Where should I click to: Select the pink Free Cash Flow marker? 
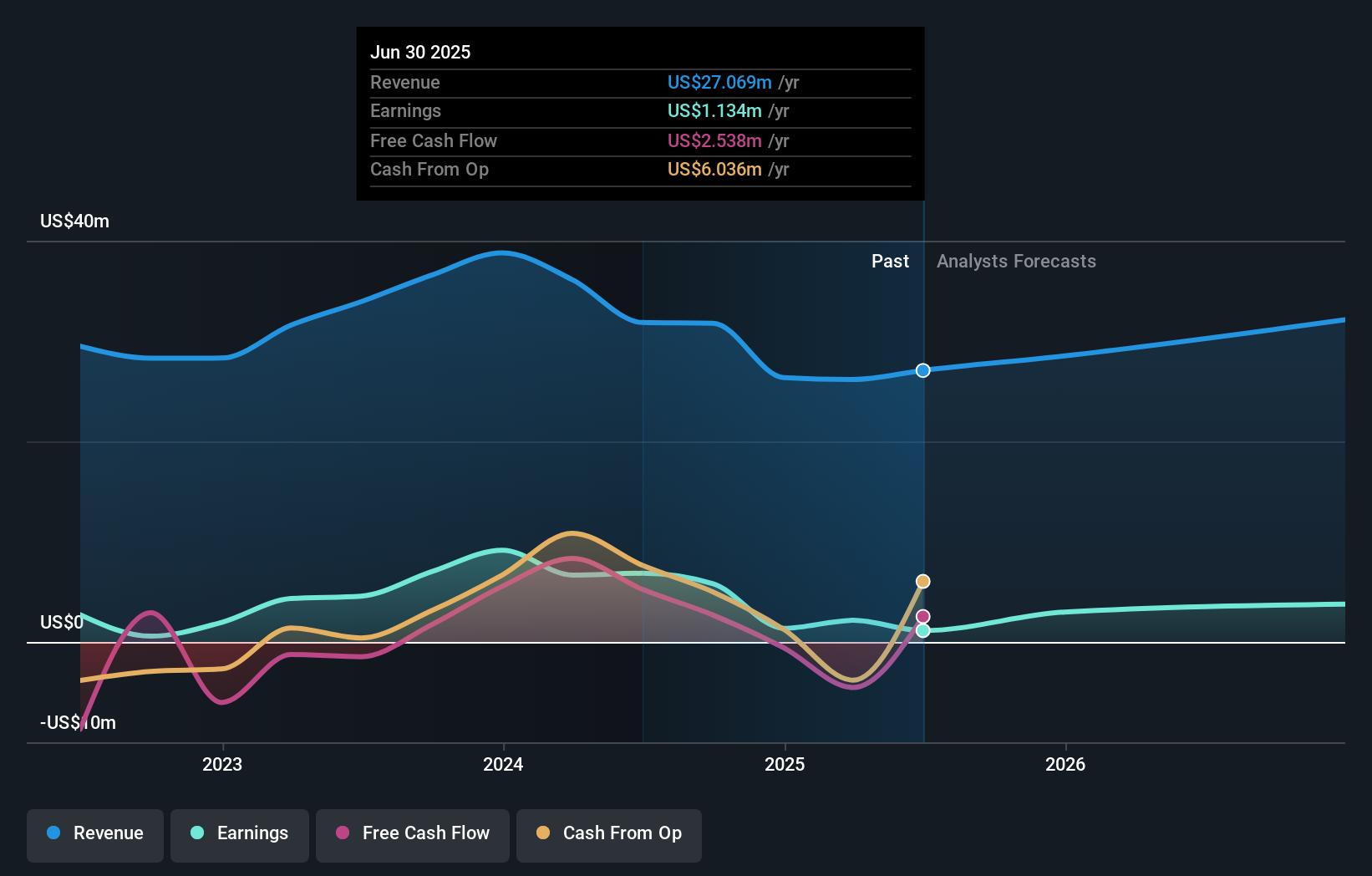pyautogui.click(x=922, y=615)
